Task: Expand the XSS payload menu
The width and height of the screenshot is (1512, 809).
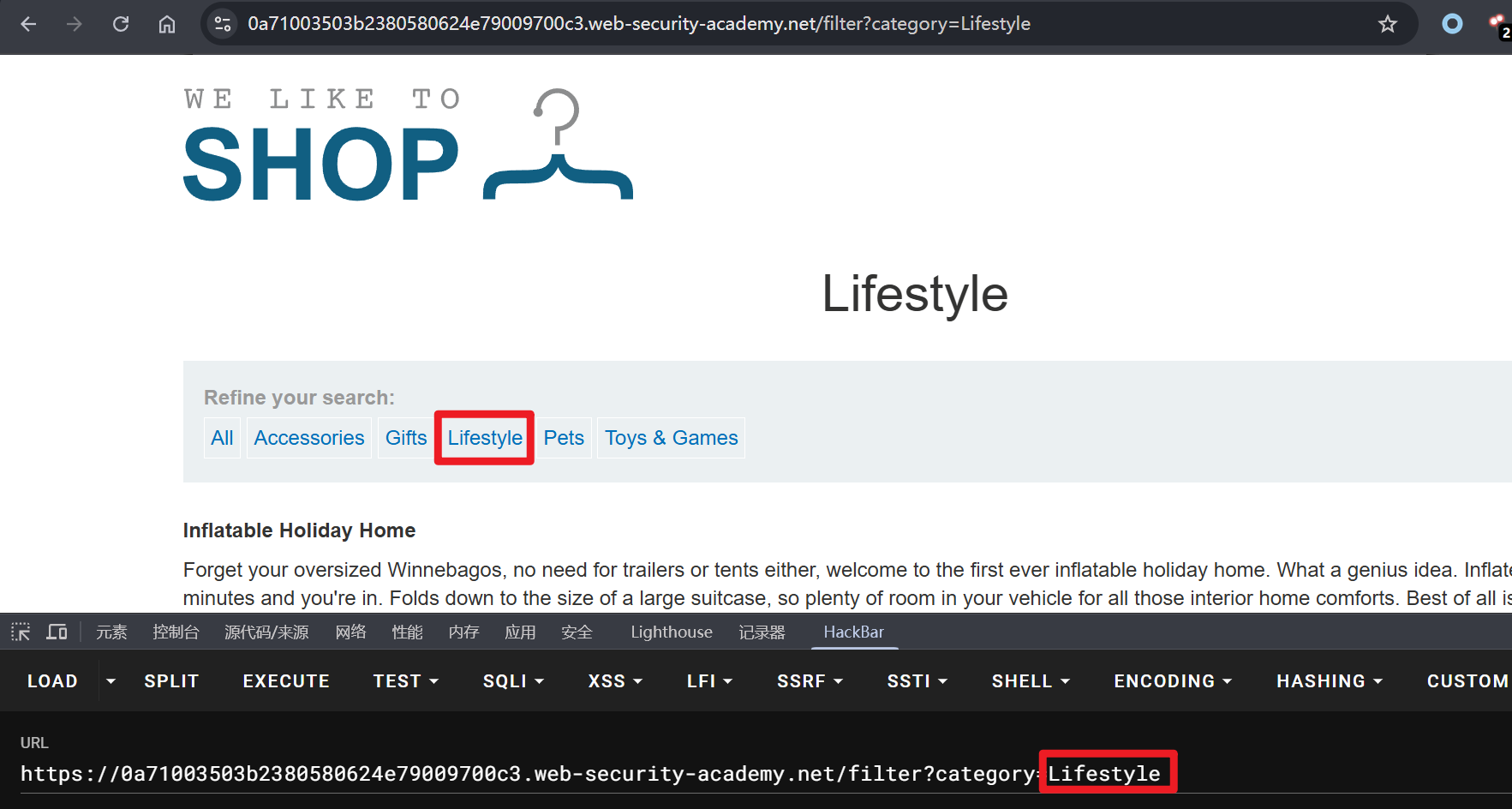Action: [615, 681]
